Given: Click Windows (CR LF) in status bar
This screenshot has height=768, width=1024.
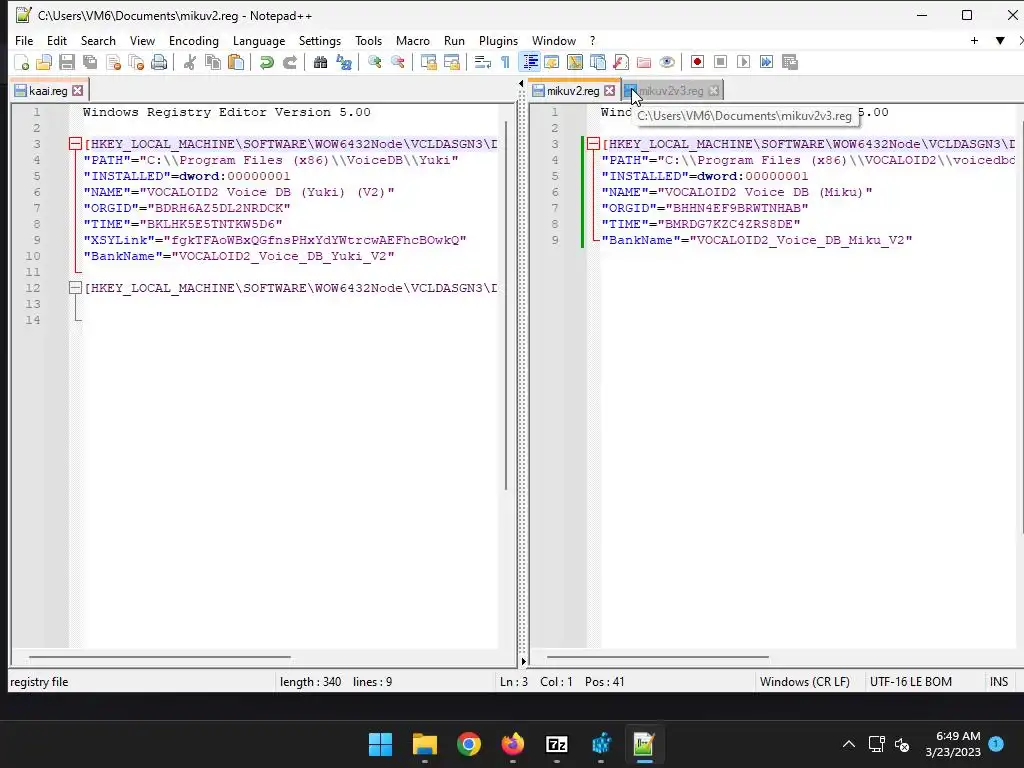Looking at the screenshot, I should pos(805,682).
